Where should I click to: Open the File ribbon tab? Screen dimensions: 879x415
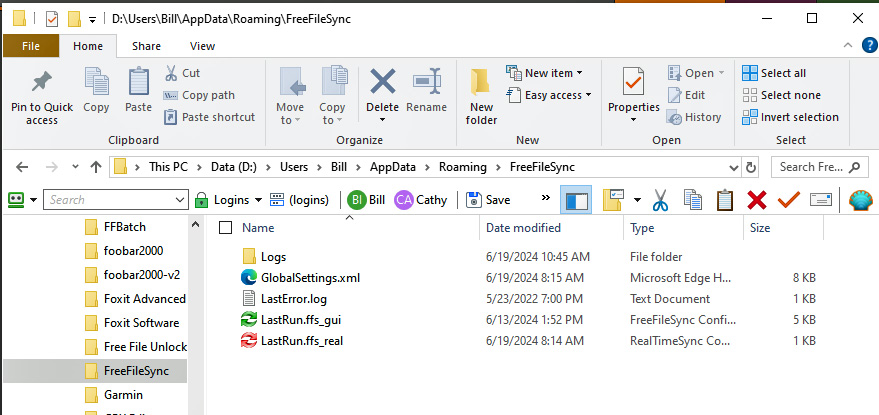click(31, 46)
